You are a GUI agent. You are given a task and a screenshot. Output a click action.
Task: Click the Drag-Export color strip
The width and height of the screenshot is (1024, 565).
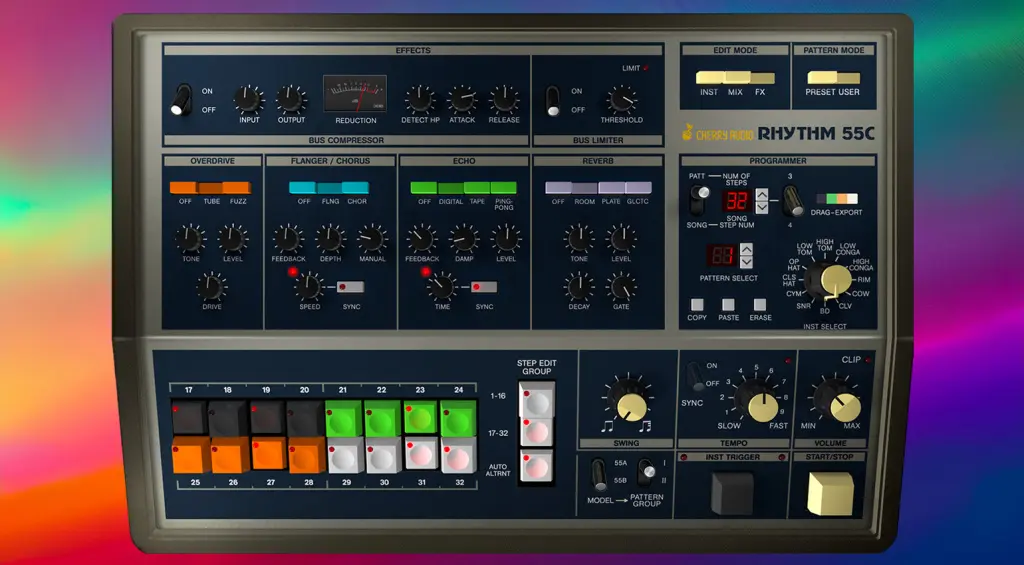(836, 199)
